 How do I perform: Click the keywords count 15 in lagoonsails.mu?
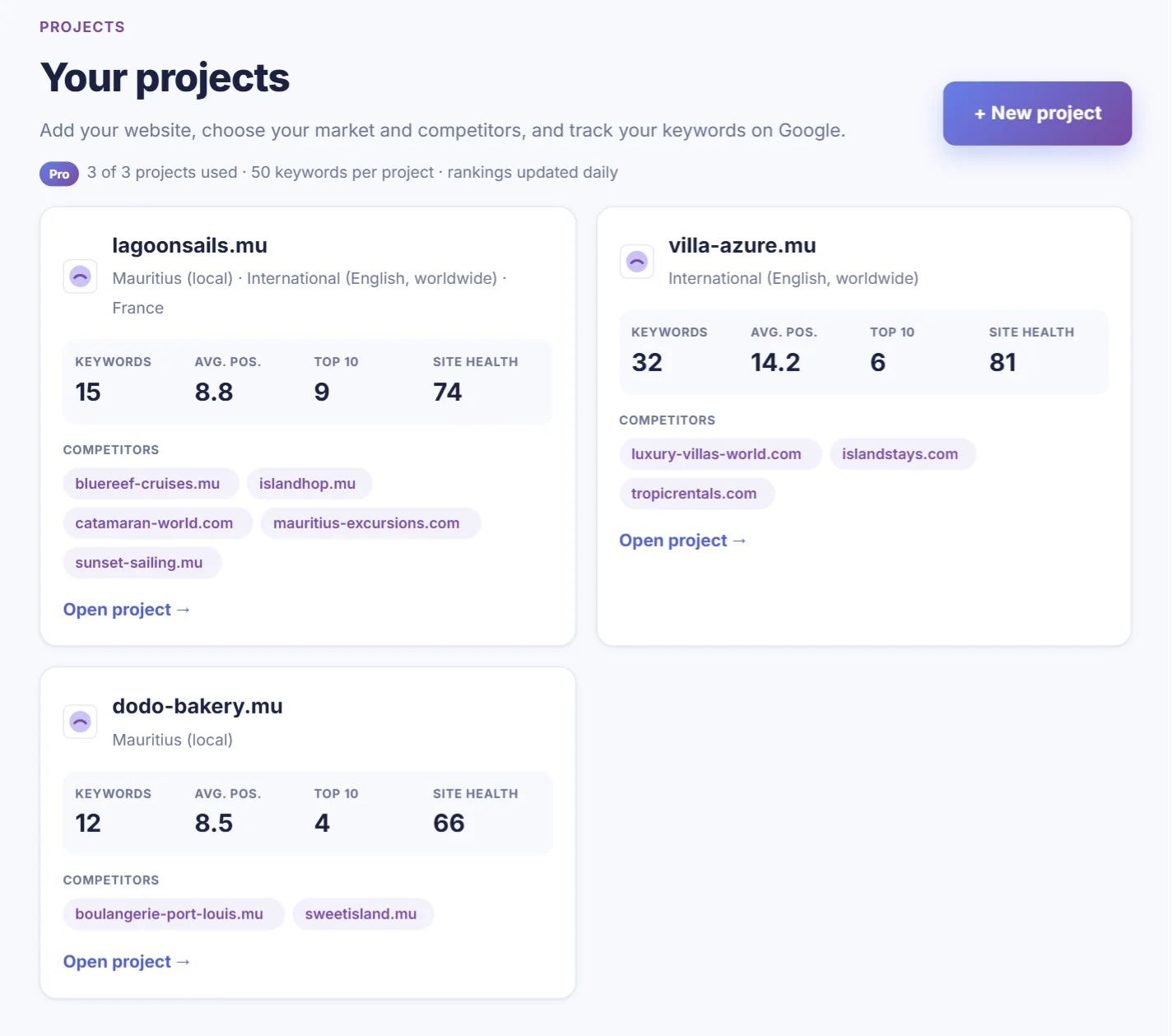point(88,392)
